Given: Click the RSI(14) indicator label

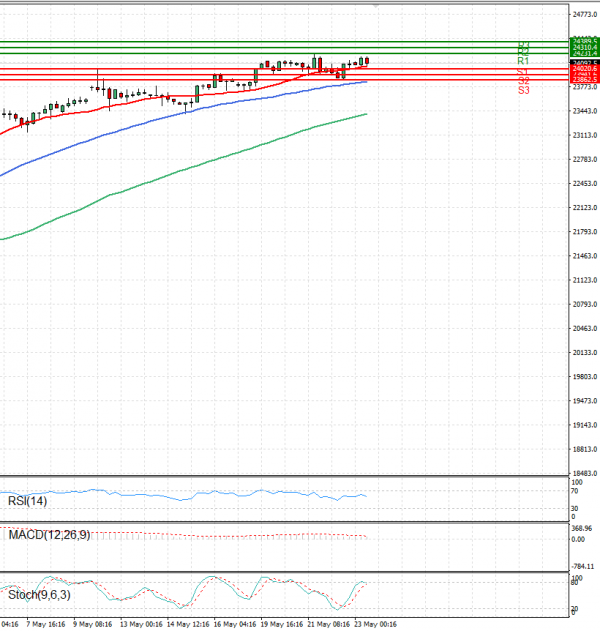Looking at the screenshot, I should (27, 501).
